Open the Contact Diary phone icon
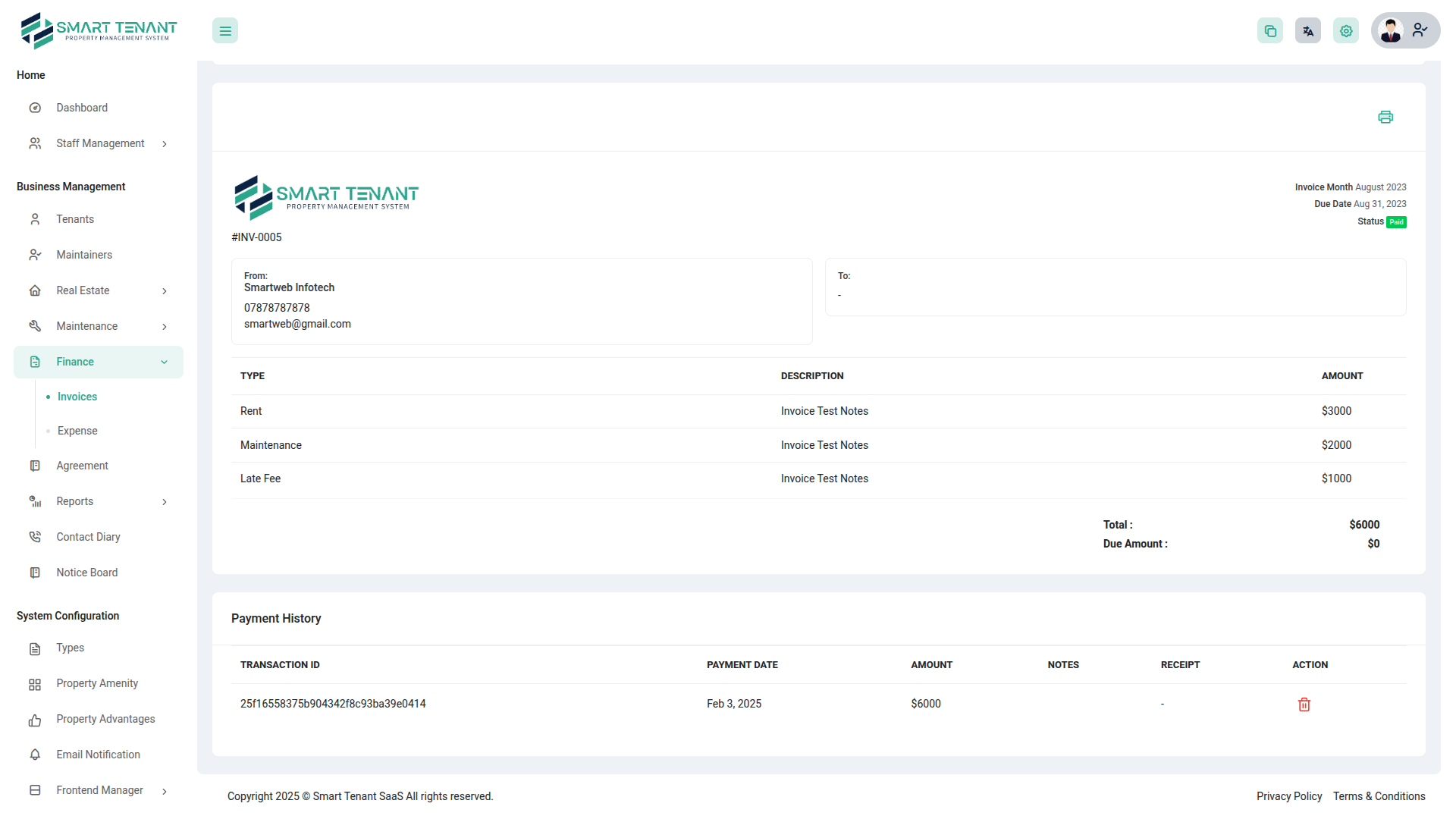1456x819 pixels. click(35, 537)
